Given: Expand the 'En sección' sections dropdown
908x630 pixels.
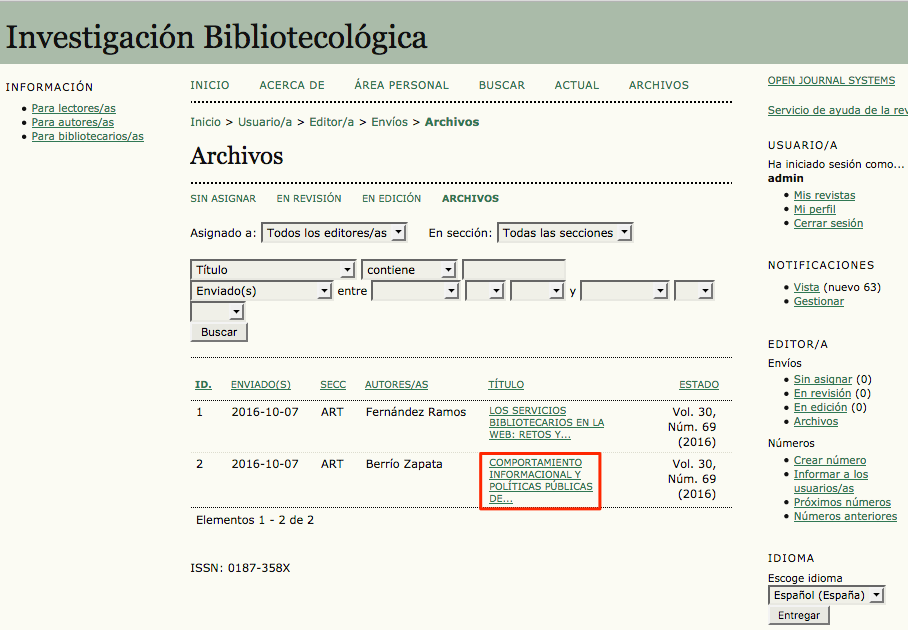Looking at the screenshot, I should pyautogui.click(x=565, y=233).
